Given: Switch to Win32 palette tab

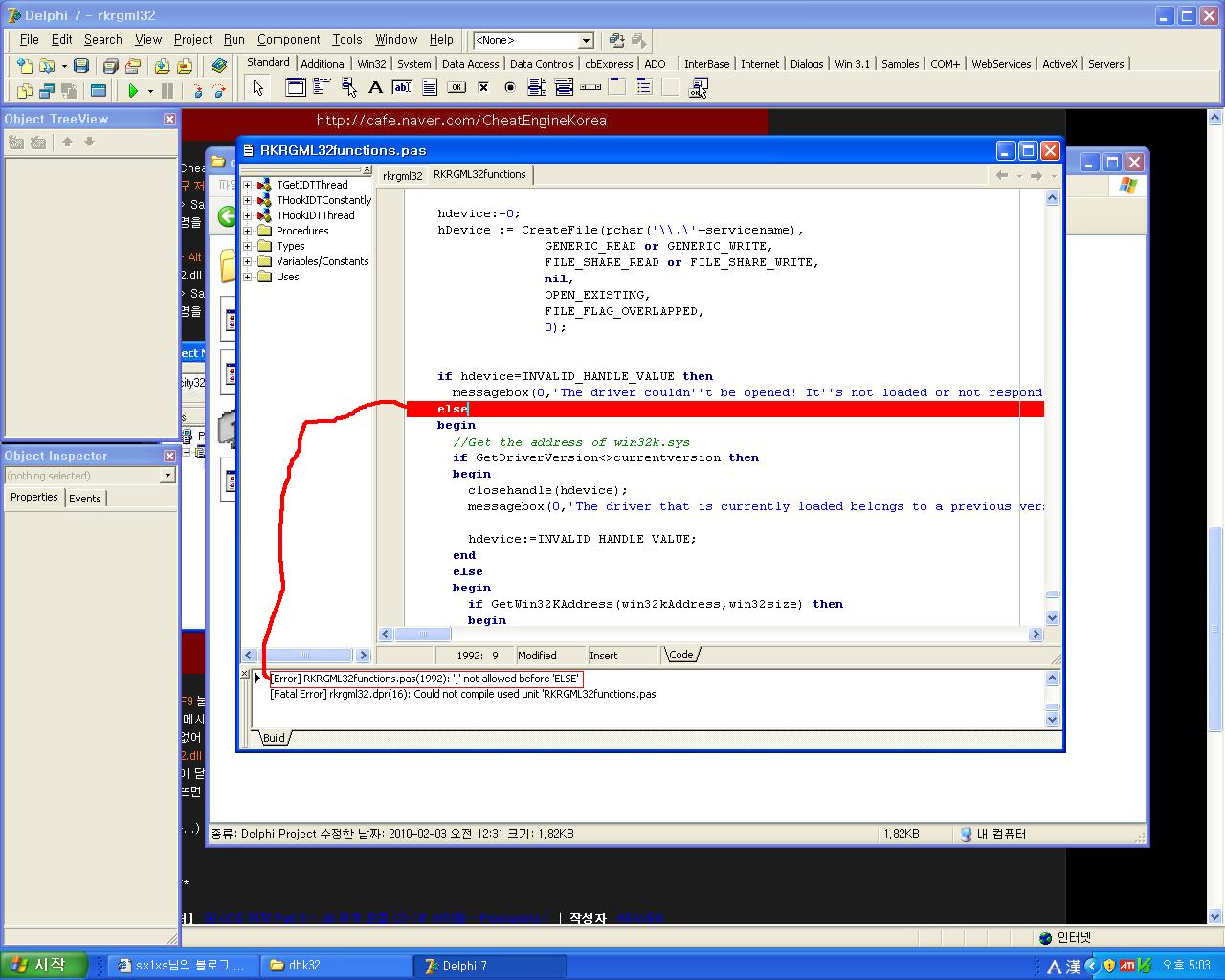Looking at the screenshot, I should (371, 64).
